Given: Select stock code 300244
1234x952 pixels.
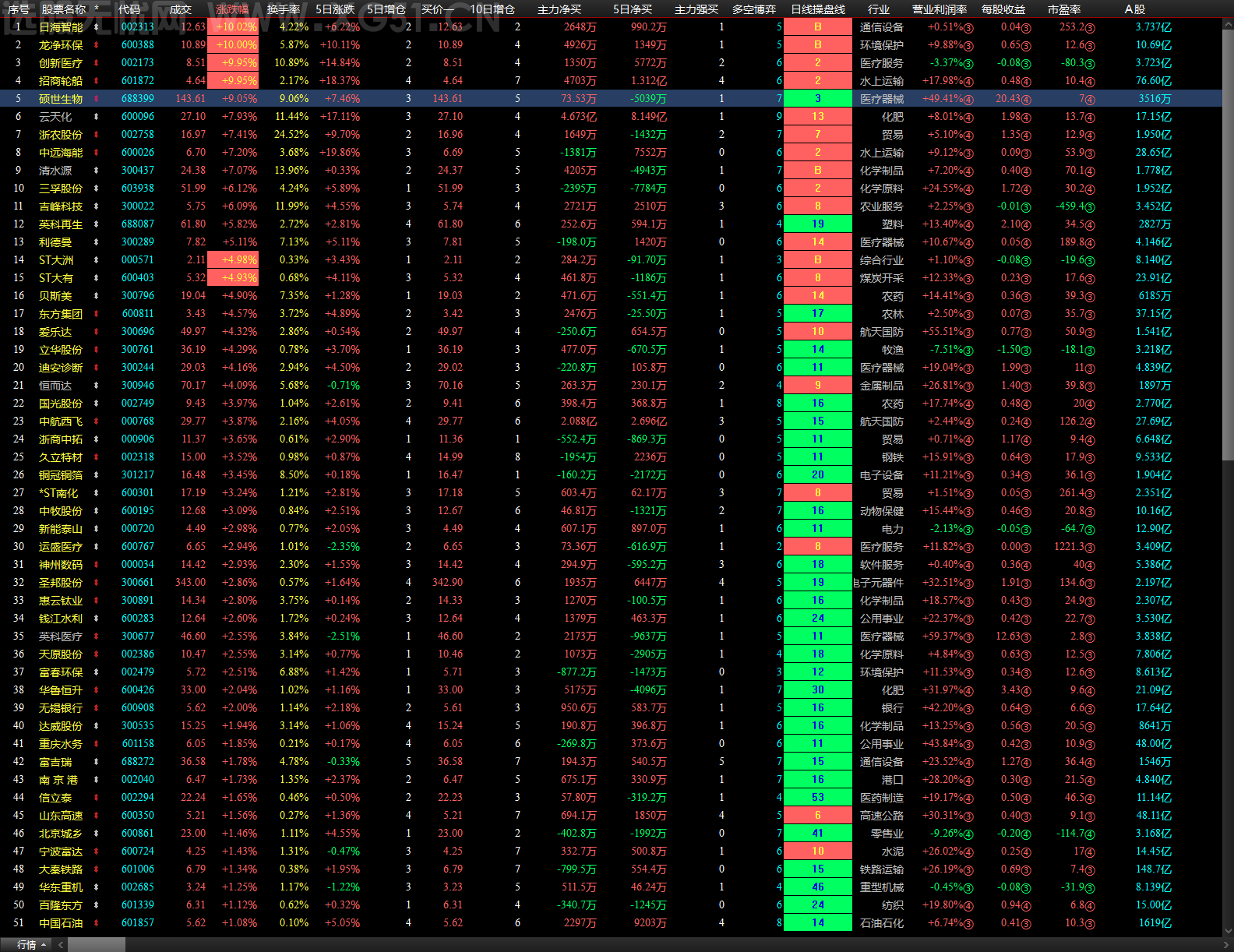Looking at the screenshot, I should click(138, 368).
